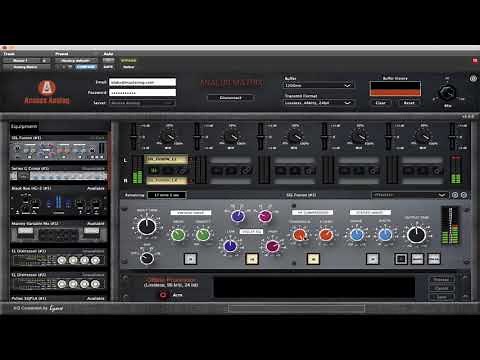Image resolution: width=480 pixels, height=360 pixels.
Task: Open the Buffer size dropdown
Action: pos(319,85)
